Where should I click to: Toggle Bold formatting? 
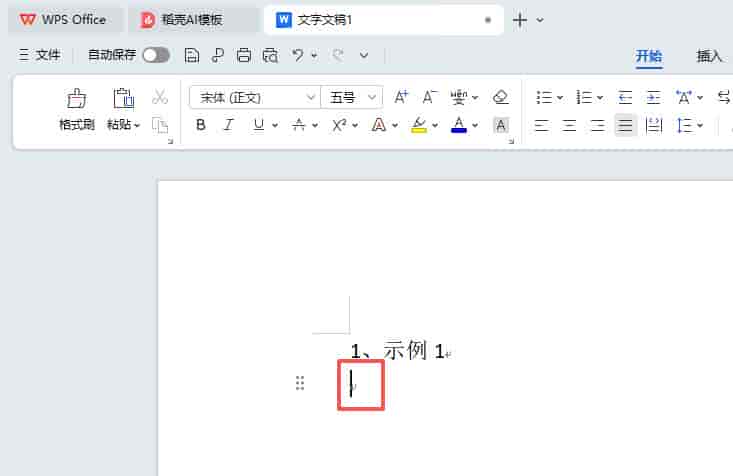(x=201, y=125)
